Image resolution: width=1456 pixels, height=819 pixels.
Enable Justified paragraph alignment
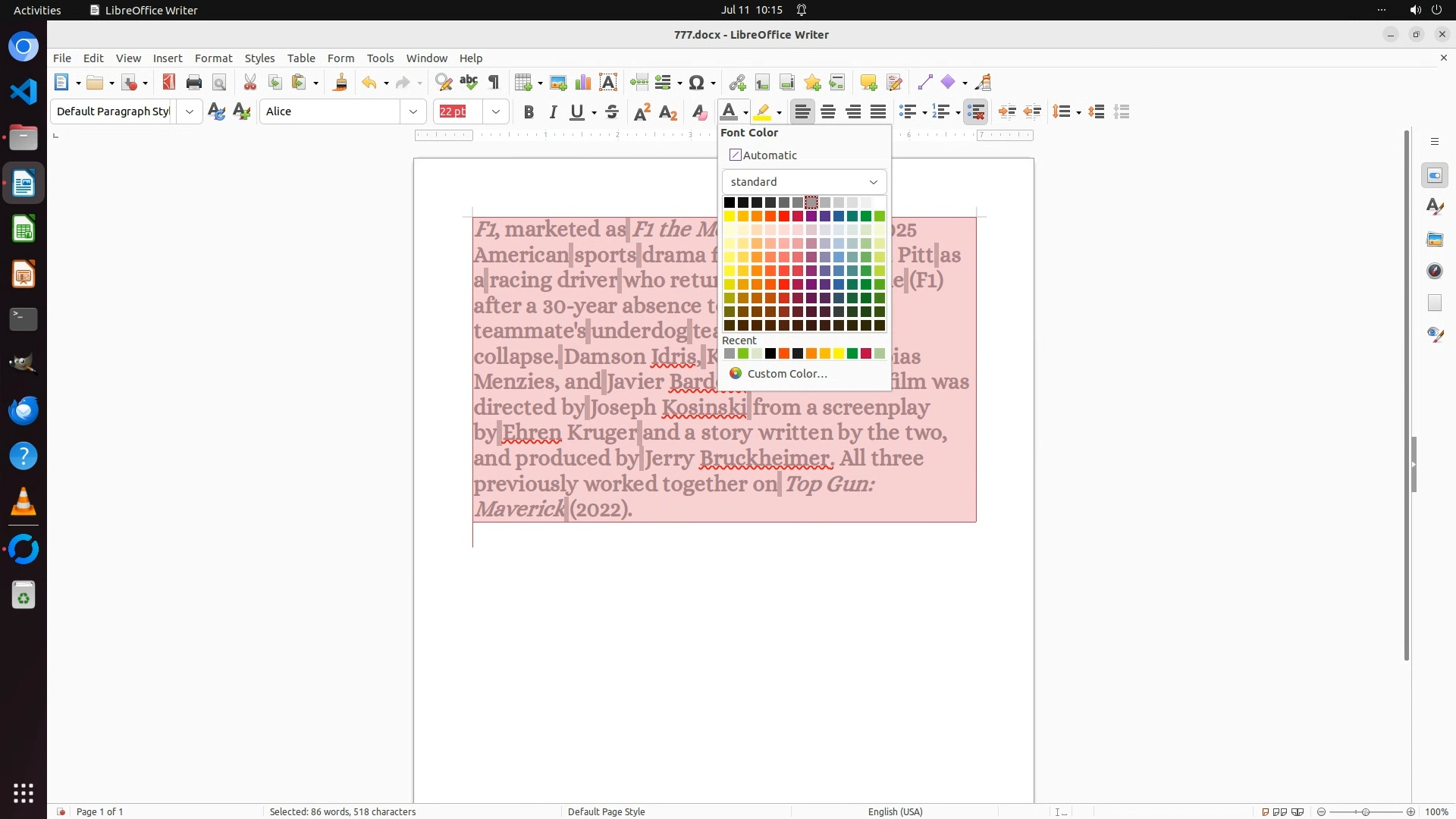pos(878,112)
